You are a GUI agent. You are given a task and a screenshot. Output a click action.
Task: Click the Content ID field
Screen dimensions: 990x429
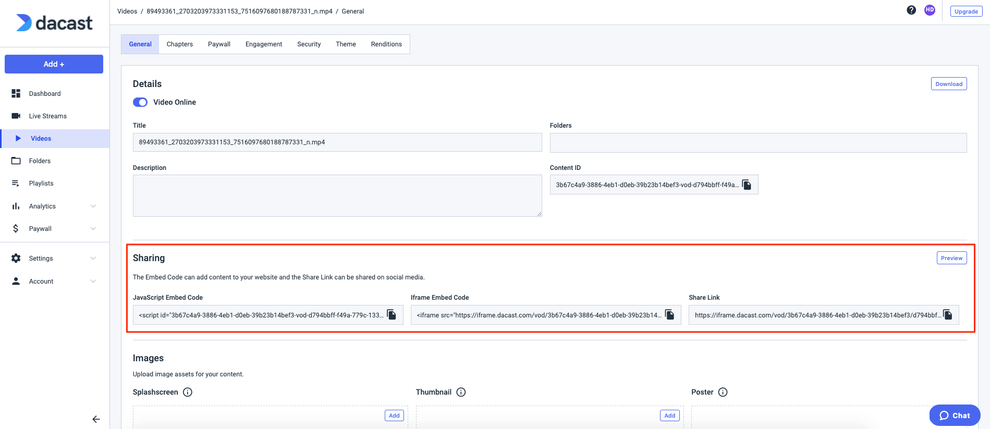coord(654,184)
